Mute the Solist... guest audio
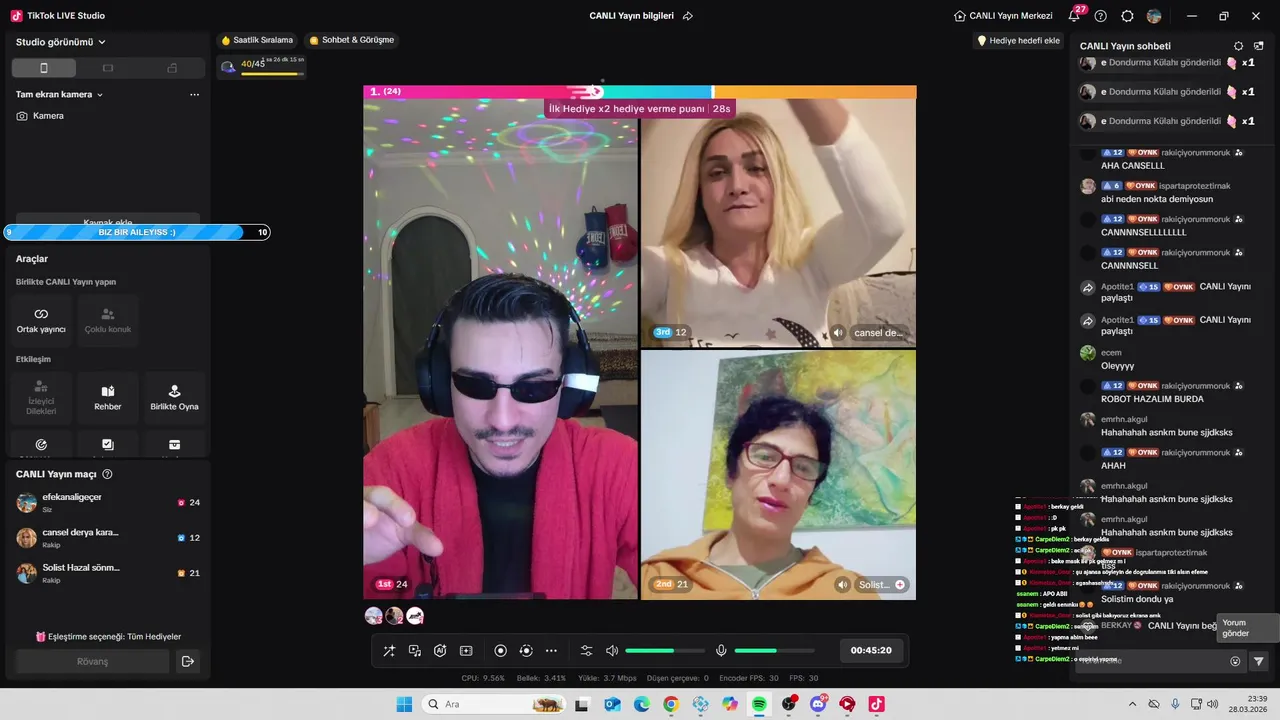Screen dimensions: 1280x720 coord(843,585)
